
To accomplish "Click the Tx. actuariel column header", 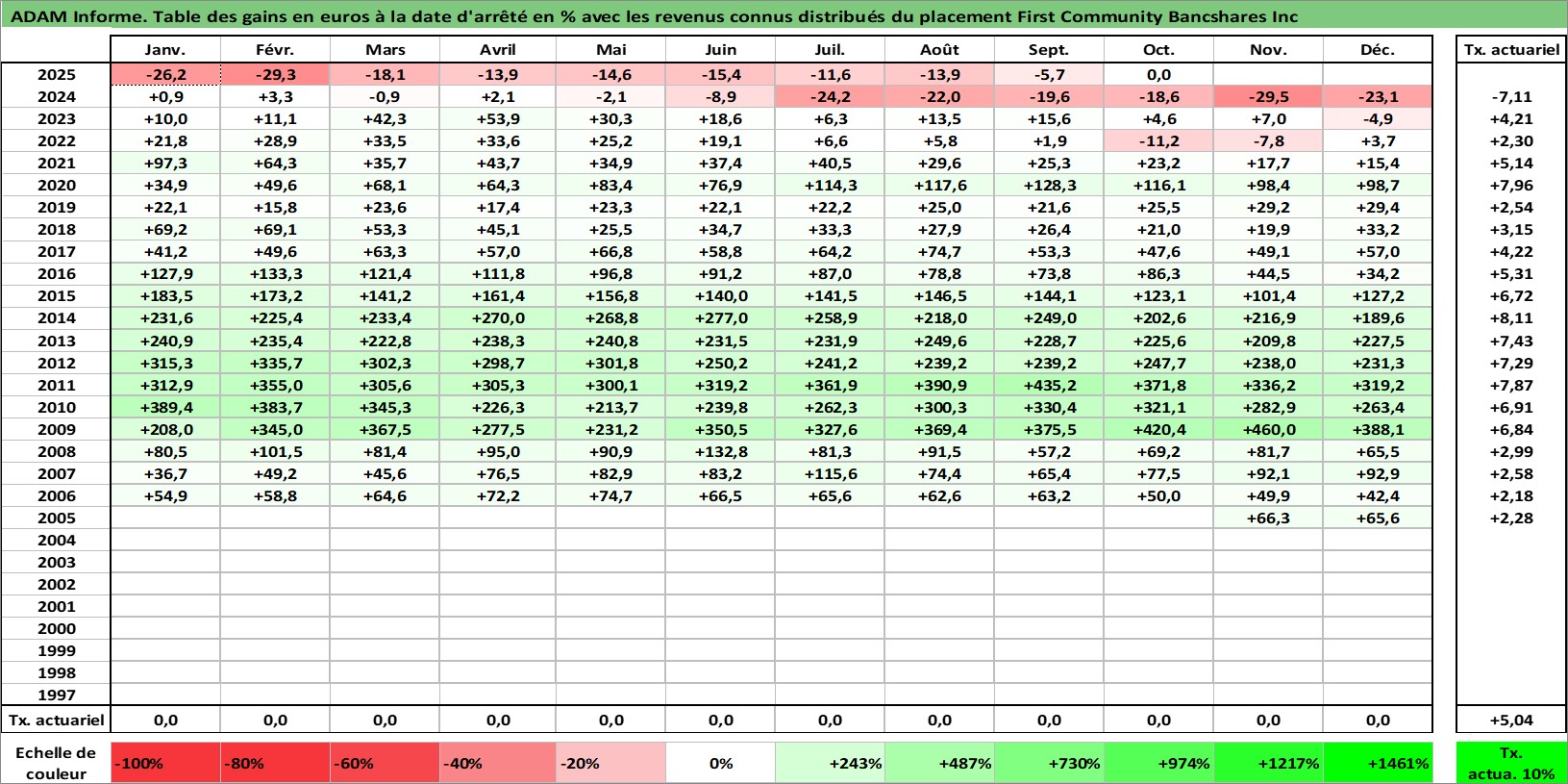I will (x=1511, y=50).
